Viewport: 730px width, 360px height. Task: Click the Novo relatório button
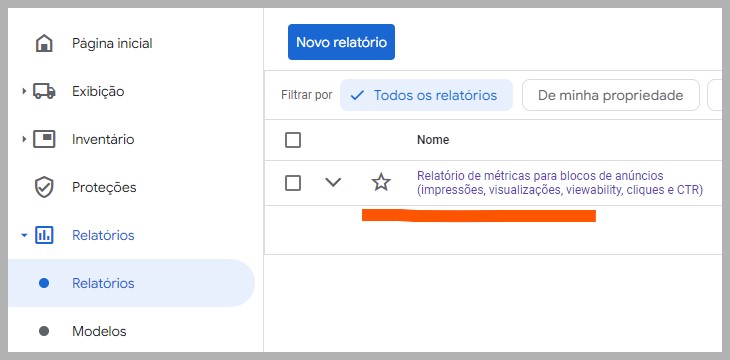click(341, 42)
